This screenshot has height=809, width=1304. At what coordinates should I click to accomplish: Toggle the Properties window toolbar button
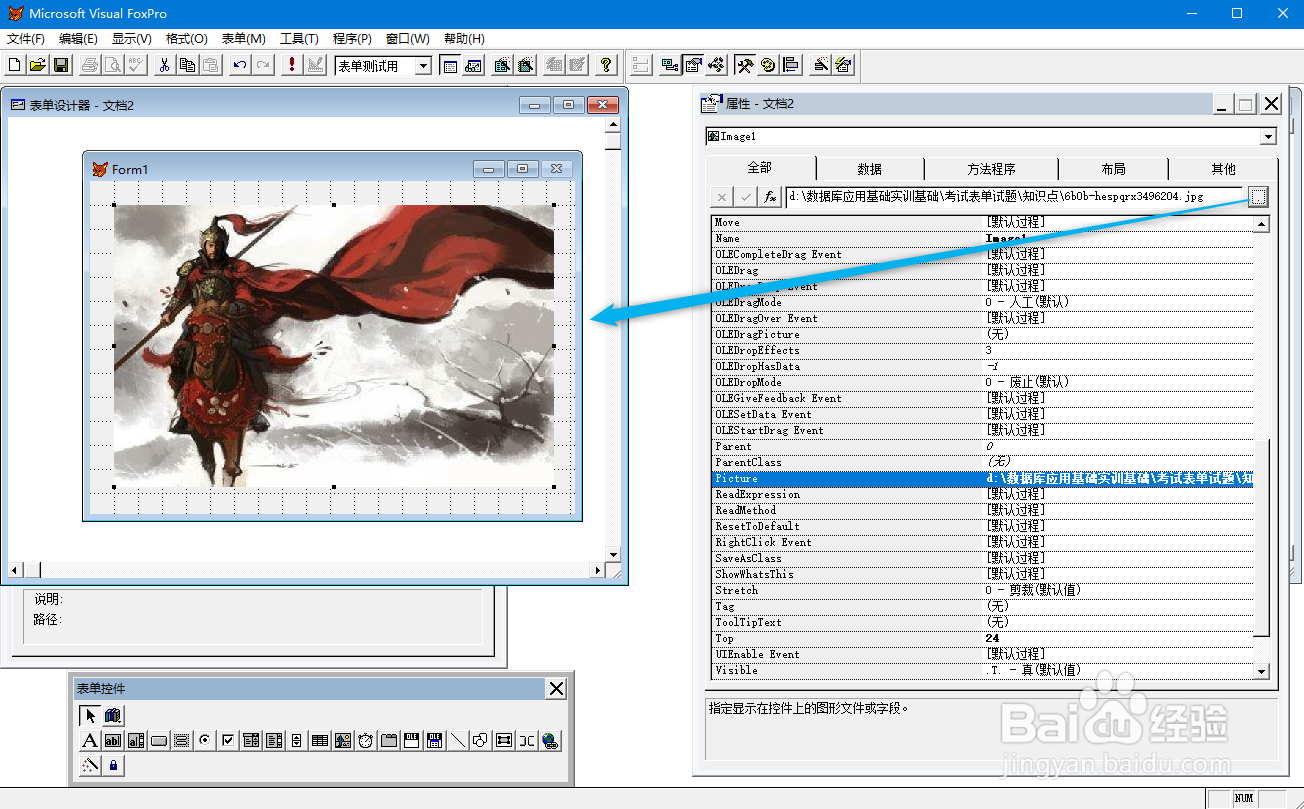coord(692,65)
